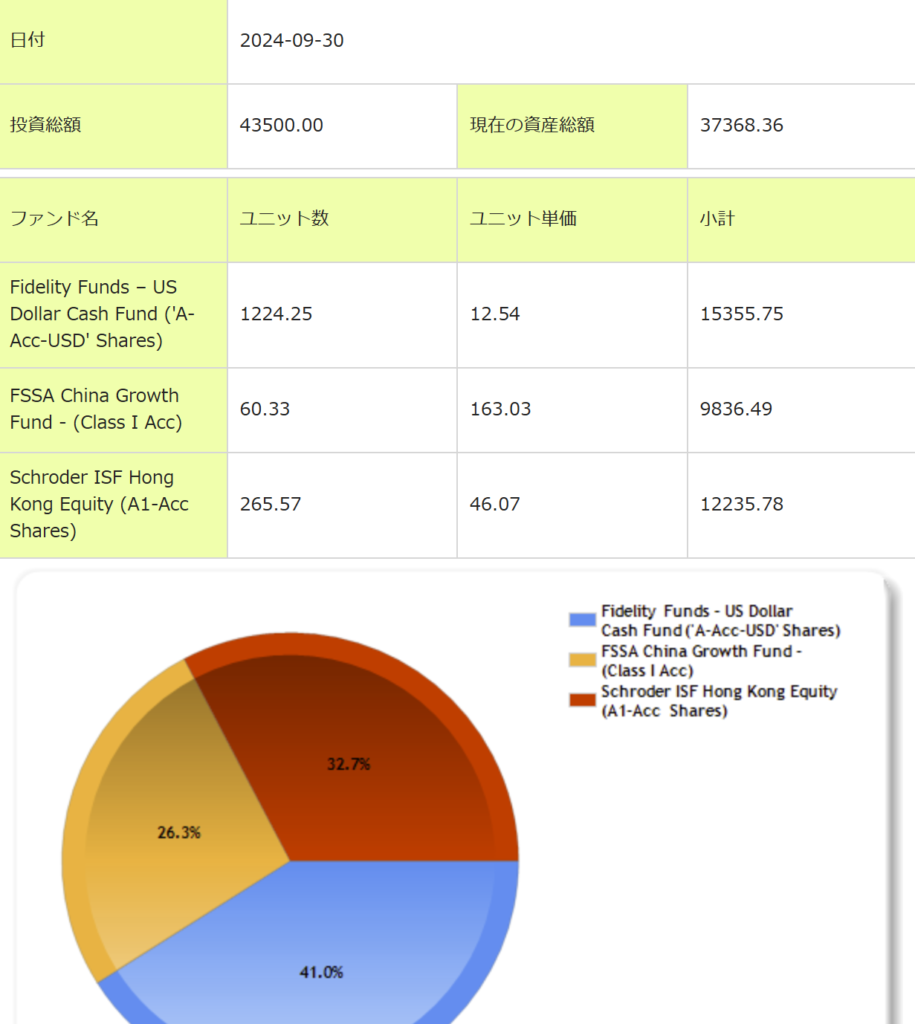Click the Schroder legend label text
The height and width of the screenshot is (1024, 915).
718,701
